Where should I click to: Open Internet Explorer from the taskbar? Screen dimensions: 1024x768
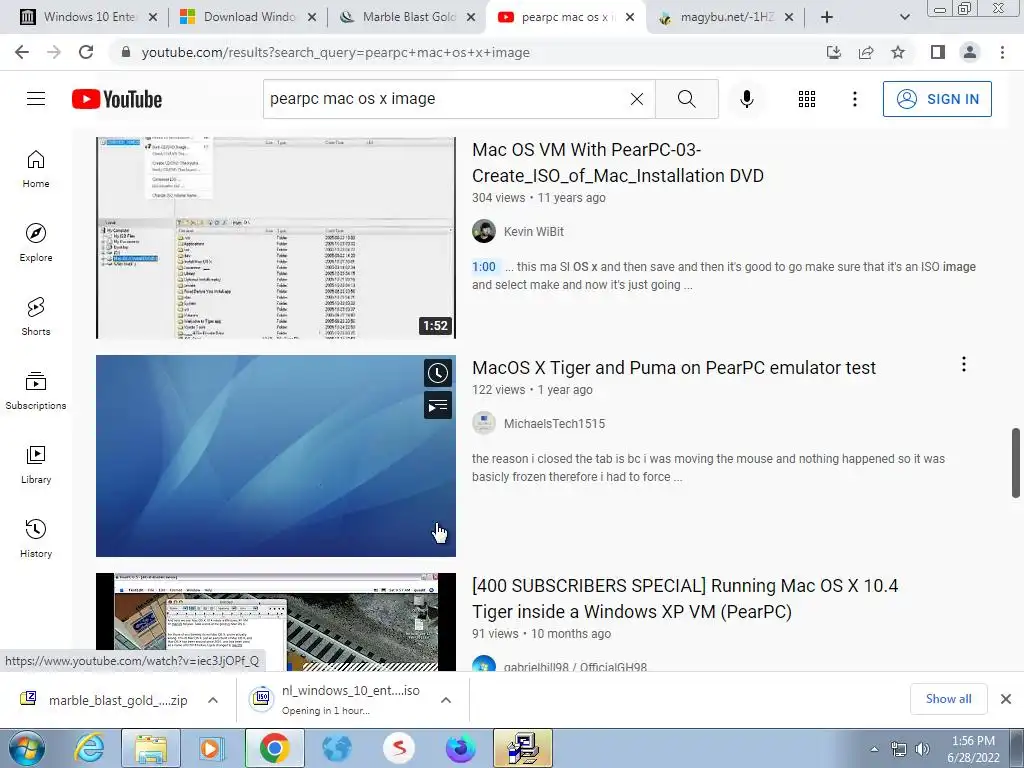pos(90,748)
